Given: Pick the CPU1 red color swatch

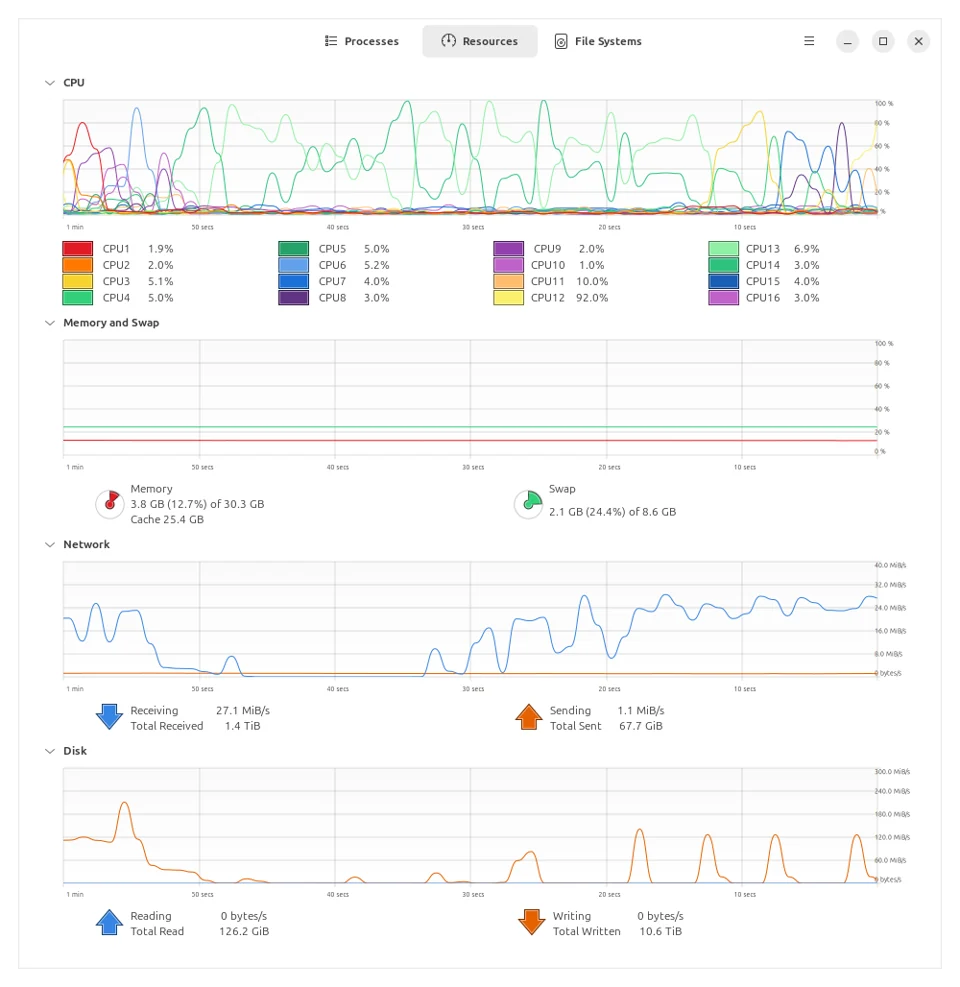Looking at the screenshot, I should (77, 249).
